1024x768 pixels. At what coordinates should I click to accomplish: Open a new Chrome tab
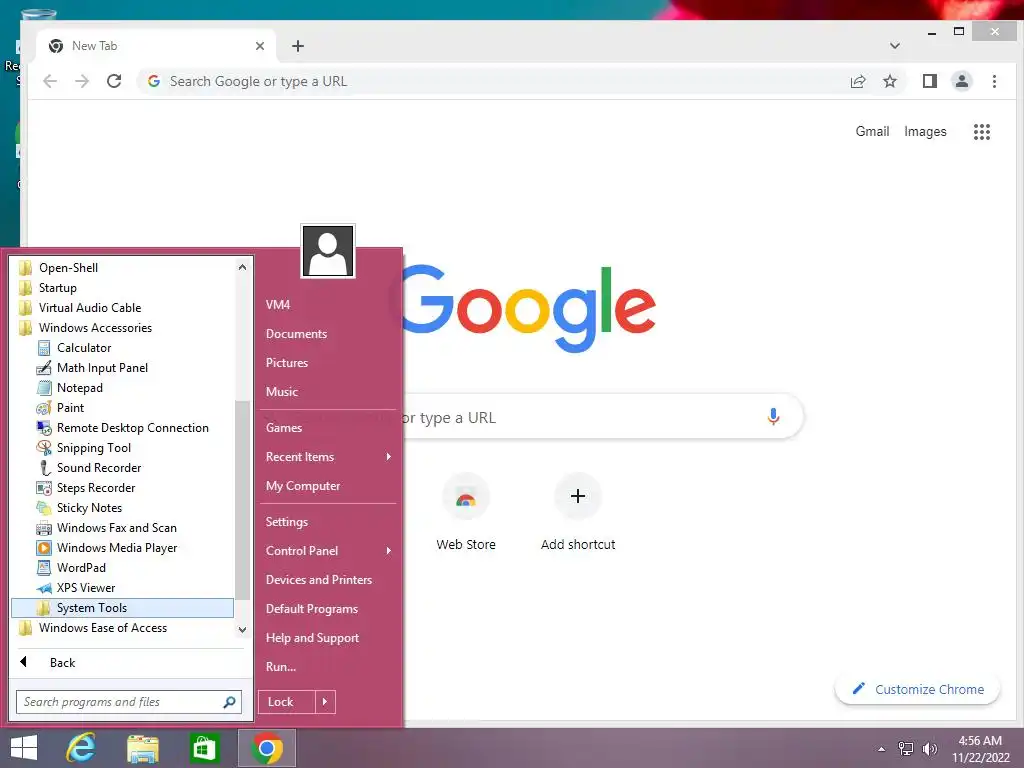tap(298, 46)
